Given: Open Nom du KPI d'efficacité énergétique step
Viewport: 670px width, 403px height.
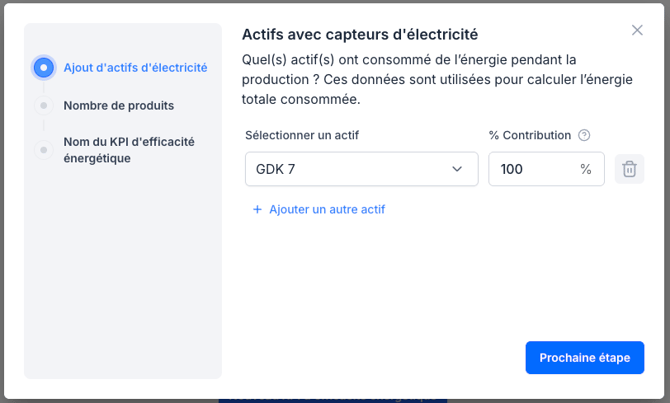Looking at the screenshot, I should pyautogui.click(x=128, y=150).
